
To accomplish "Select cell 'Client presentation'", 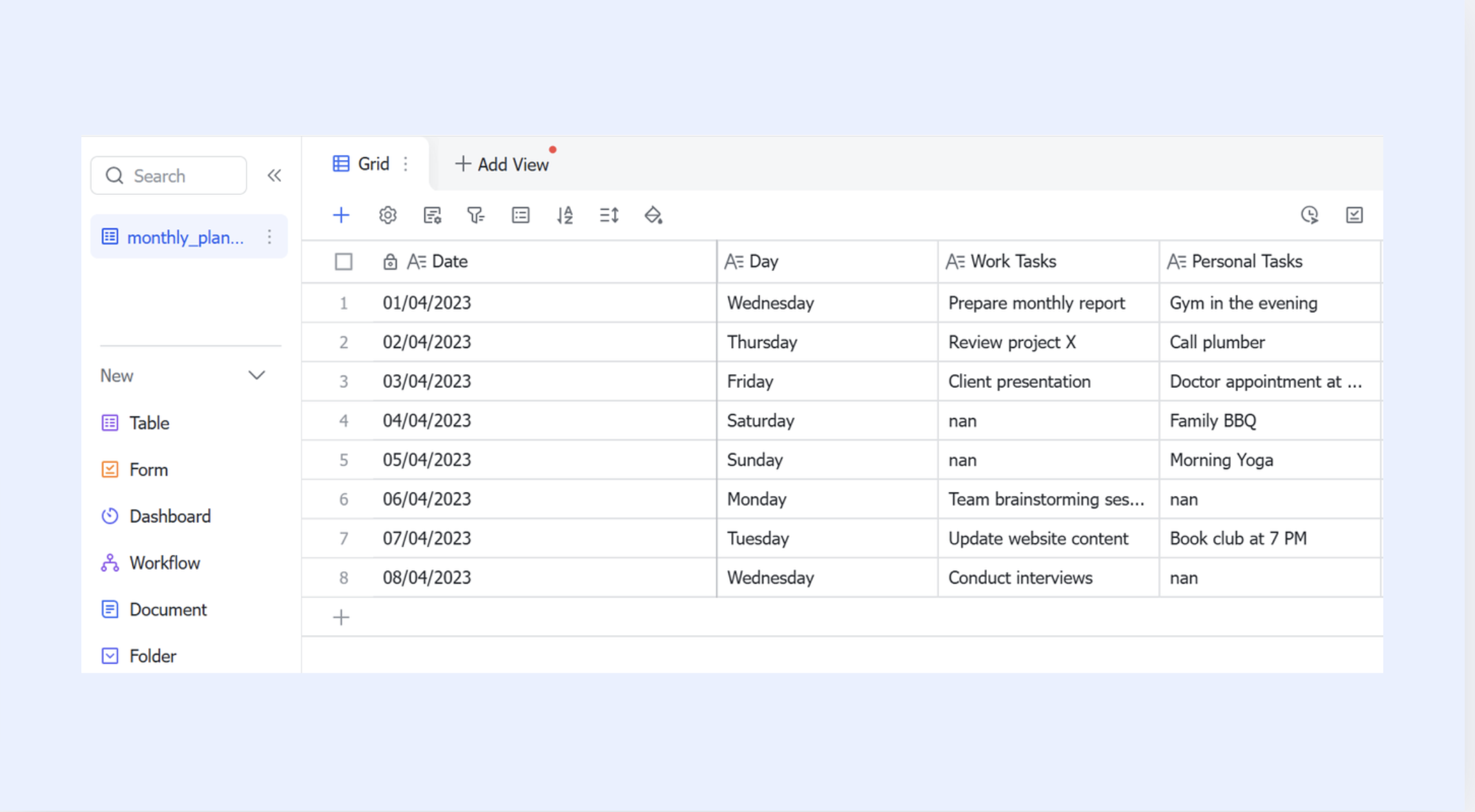I will [x=1049, y=381].
